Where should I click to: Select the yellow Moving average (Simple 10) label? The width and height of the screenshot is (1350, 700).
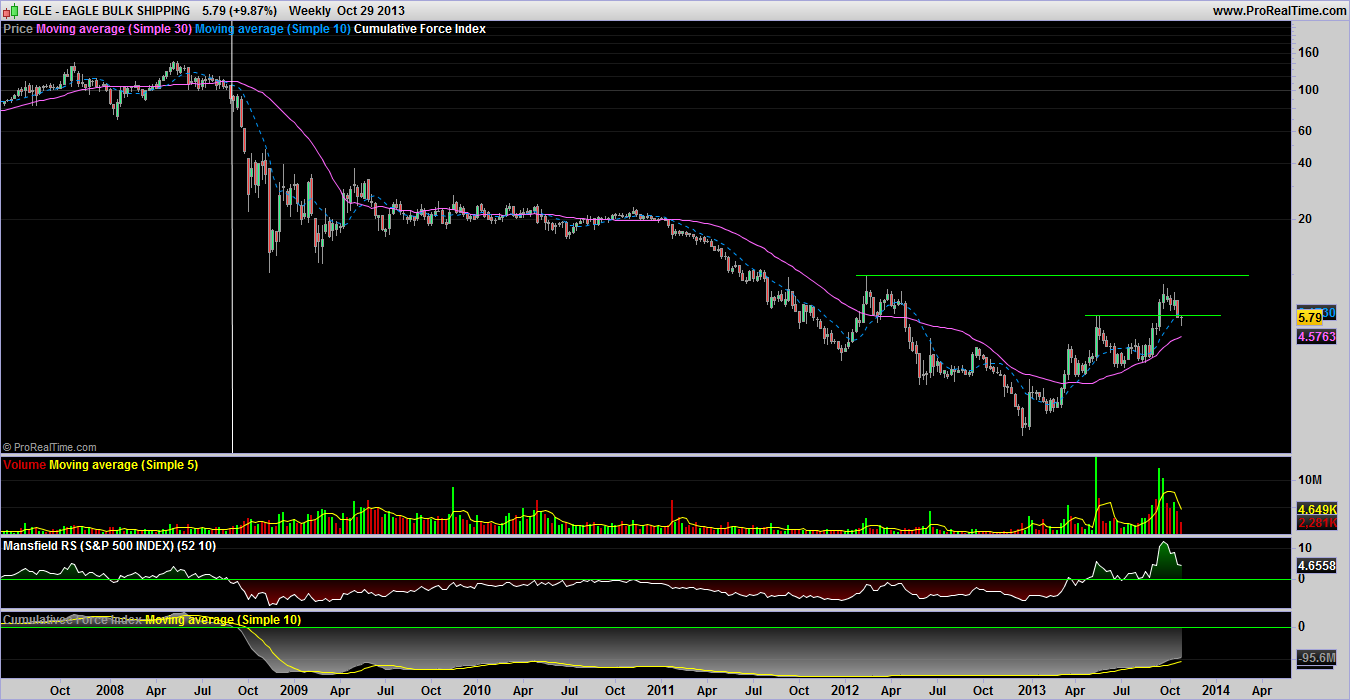click(223, 620)
